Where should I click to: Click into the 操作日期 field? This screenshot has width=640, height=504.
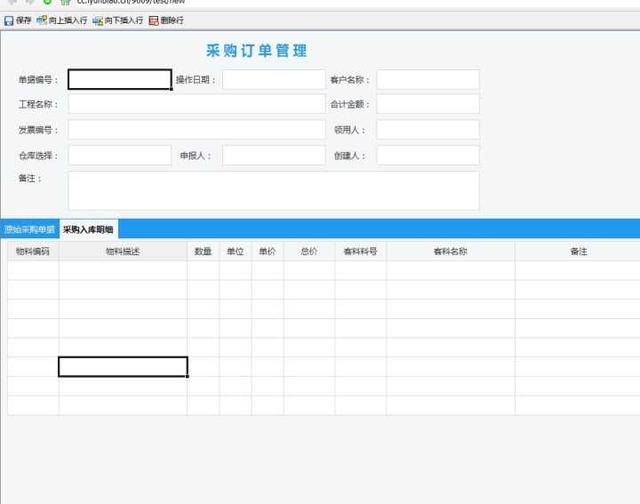(273, 80)
